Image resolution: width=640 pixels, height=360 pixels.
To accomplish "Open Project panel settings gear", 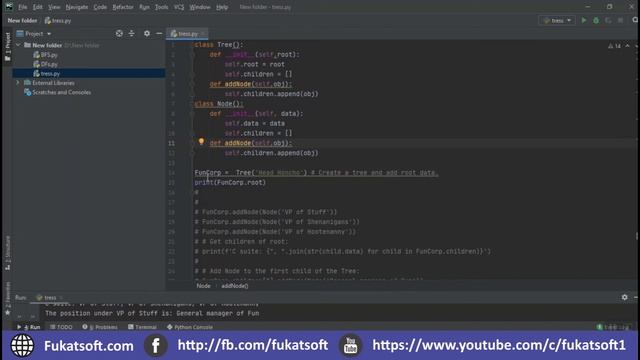I will pyautogui.click(x=147, y=33).
